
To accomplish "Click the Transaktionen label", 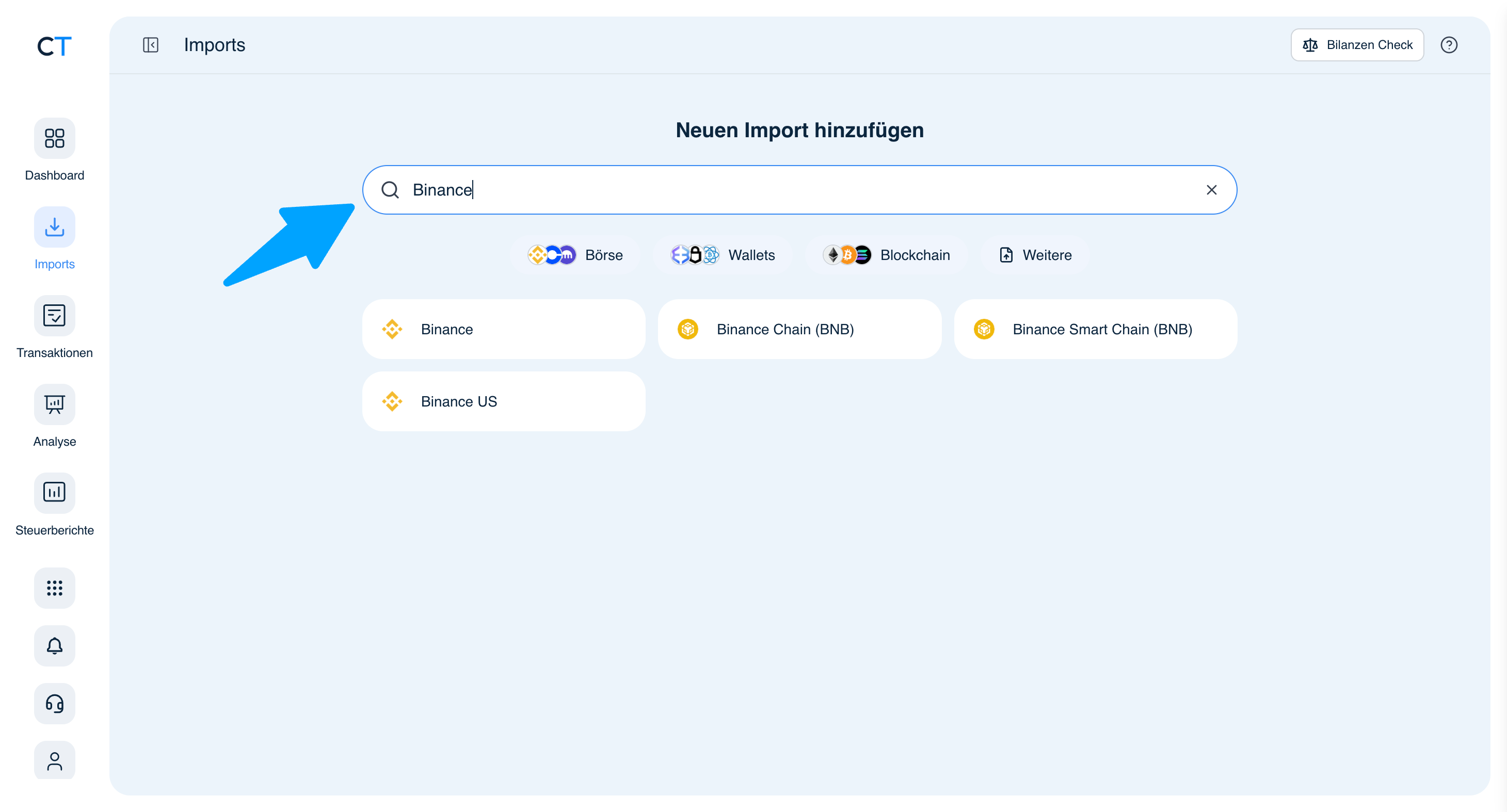I will pyautogui.click(x=54, y=353).
